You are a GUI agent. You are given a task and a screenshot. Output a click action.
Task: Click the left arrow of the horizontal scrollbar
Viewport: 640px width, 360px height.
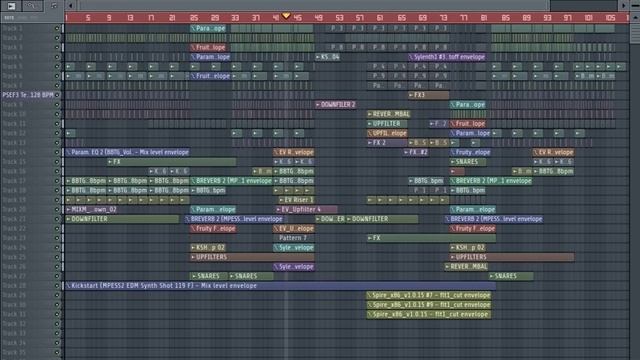tap(71, 6)
